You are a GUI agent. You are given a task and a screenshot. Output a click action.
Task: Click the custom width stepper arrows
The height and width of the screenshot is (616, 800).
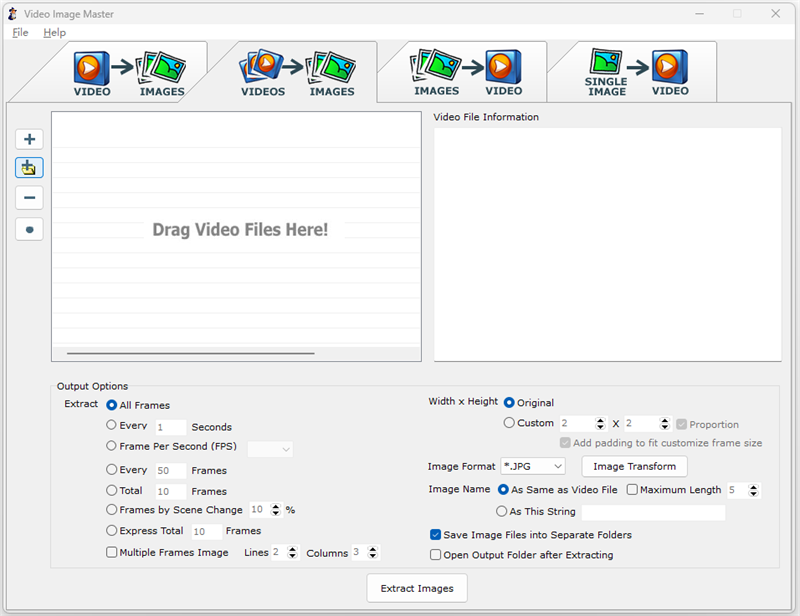click(599, 423)
